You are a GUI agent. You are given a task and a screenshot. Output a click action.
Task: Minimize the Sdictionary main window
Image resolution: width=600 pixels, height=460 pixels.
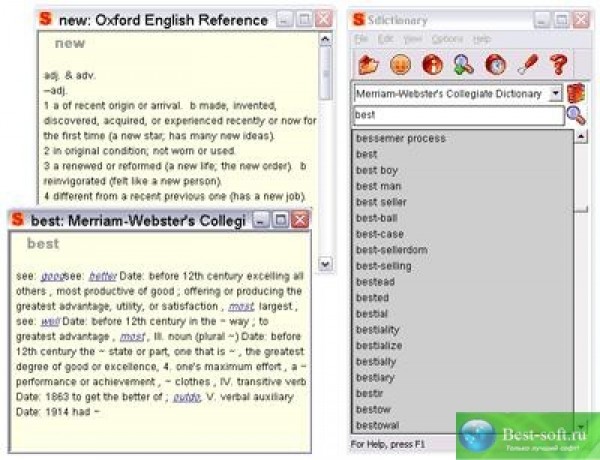point(542,20)
